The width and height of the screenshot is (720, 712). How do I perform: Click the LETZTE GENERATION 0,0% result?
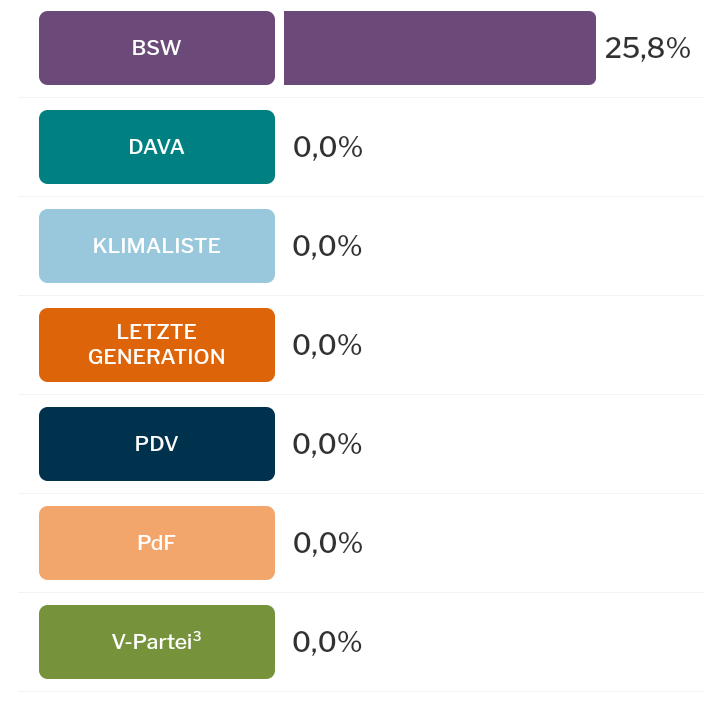tap(327, 345)
